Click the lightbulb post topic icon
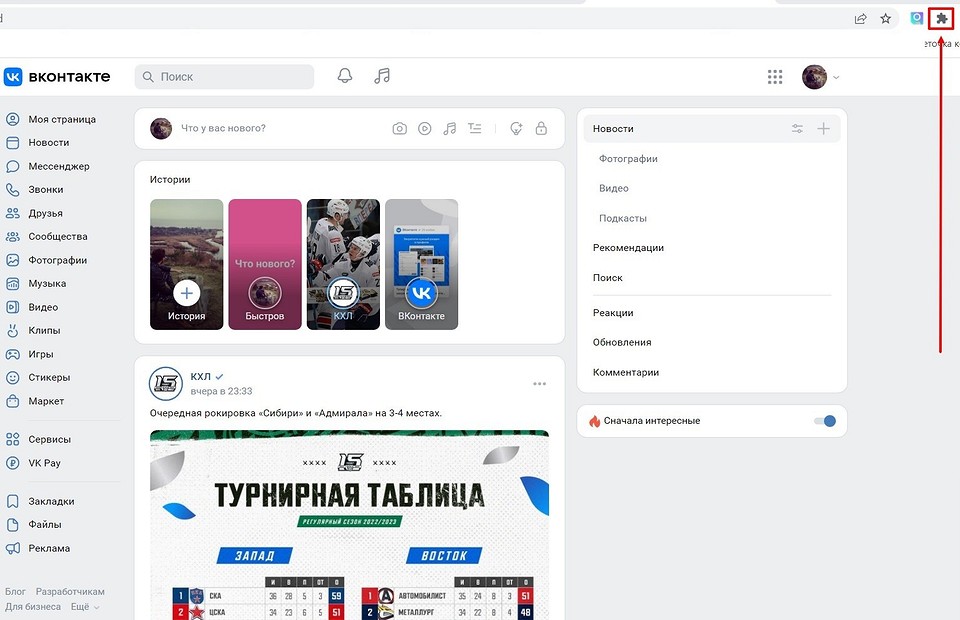This screenshot has width=960, height=620. click(x=516, y=129)
